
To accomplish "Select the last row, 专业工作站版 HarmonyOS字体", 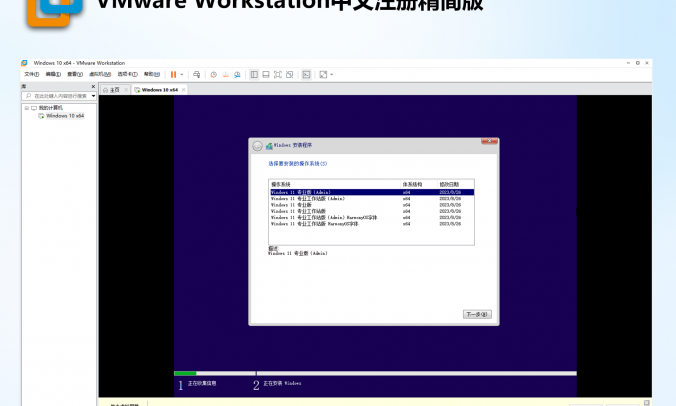I will point(372,224).
